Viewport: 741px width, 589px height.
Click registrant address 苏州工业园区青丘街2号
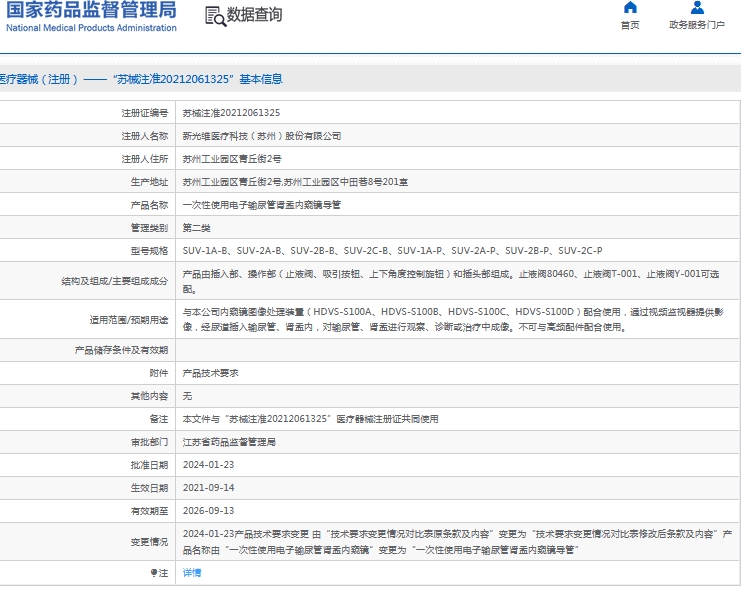[x=232, y=159]
